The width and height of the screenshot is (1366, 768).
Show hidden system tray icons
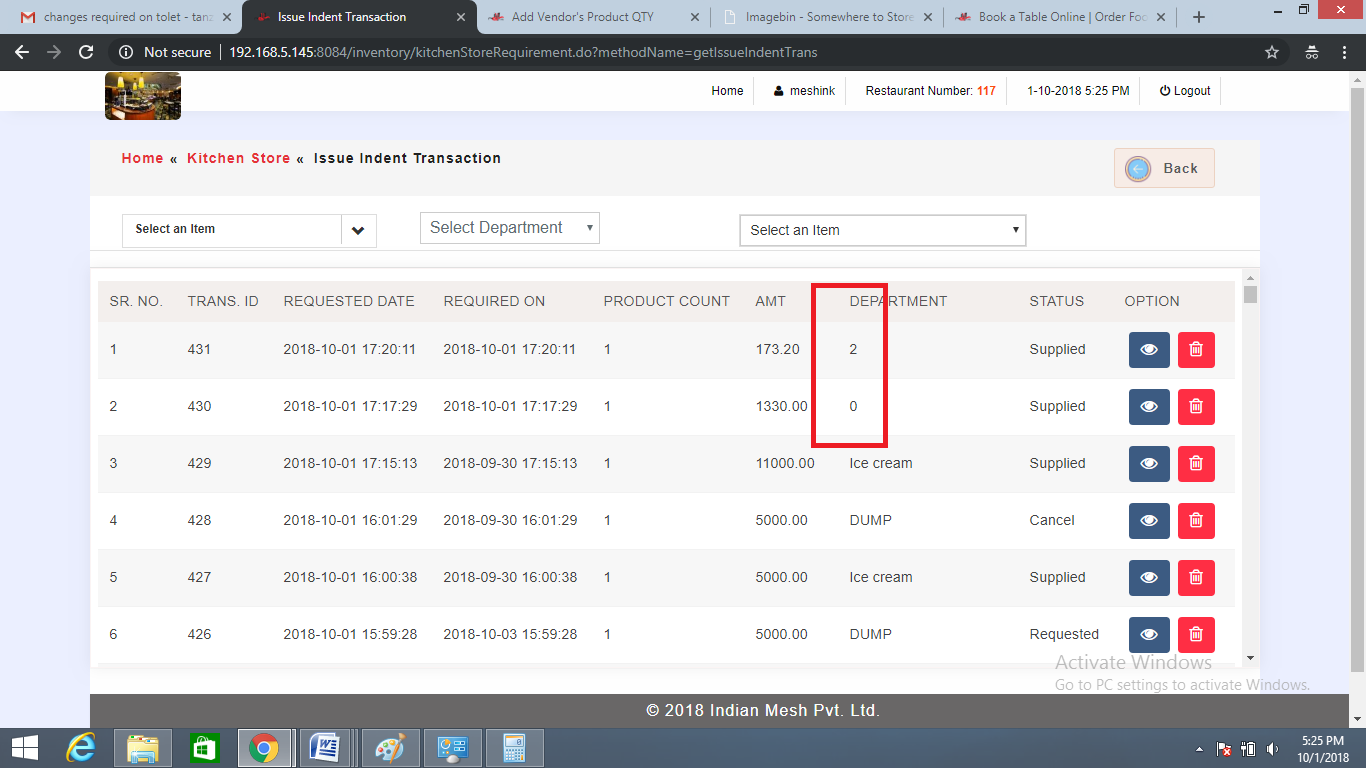(x=1200, y=749)
